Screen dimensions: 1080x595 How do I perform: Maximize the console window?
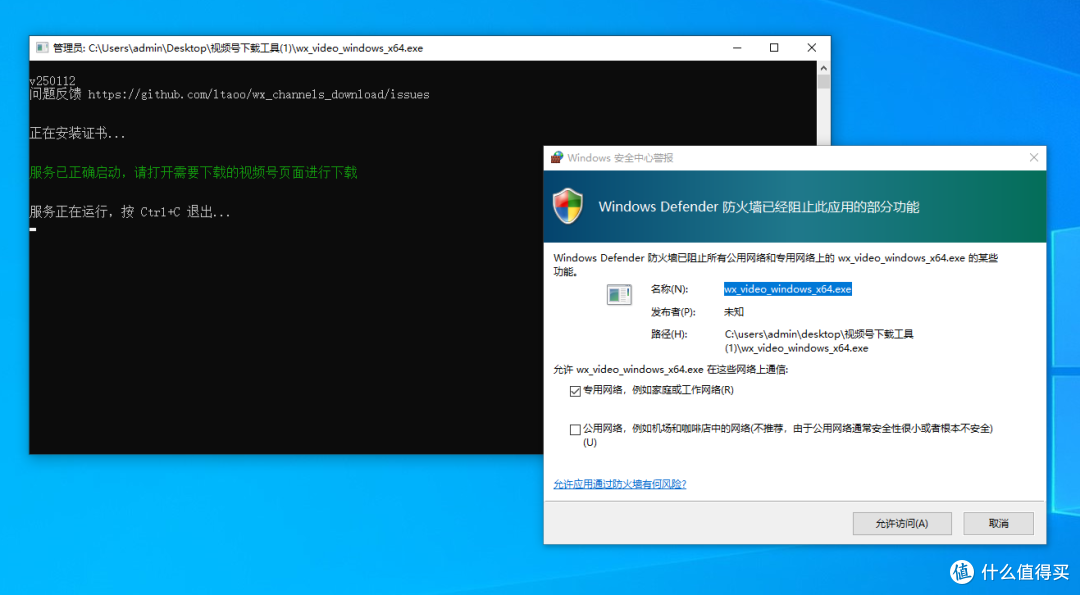point(774,48)
